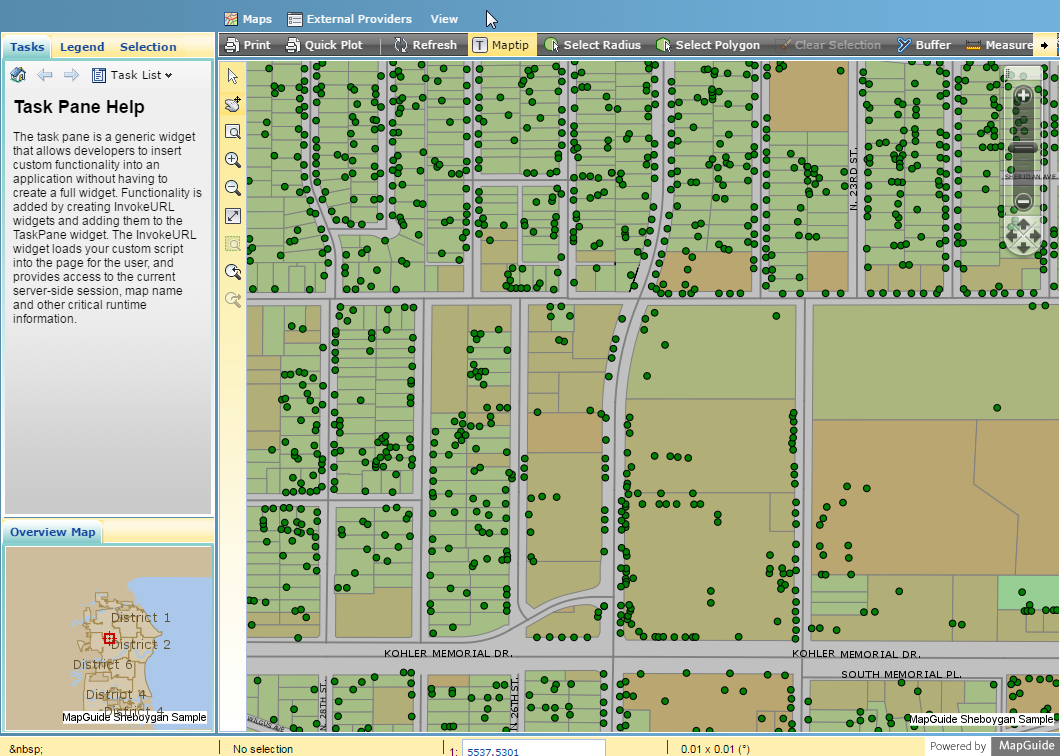This screenshot has width=1060, height=756.
Task: Click the MapGuide logo in status bar
Action: (1026, 746)
